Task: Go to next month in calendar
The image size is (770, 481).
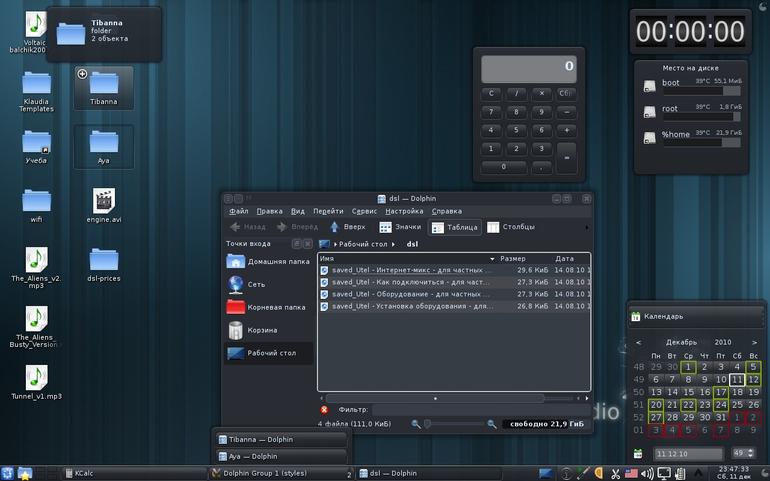Action: (x=754, y=342)
